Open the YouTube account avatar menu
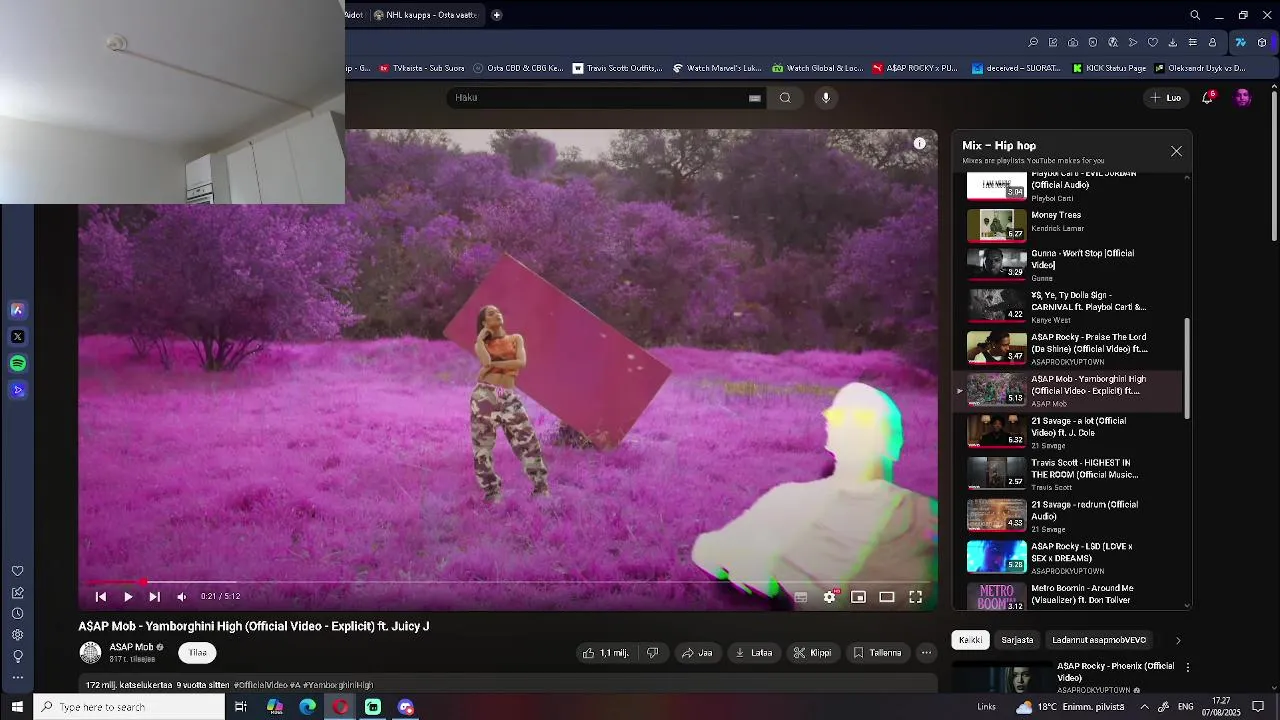Viewport: 1280px width, 720px height. click(1243, 98)
